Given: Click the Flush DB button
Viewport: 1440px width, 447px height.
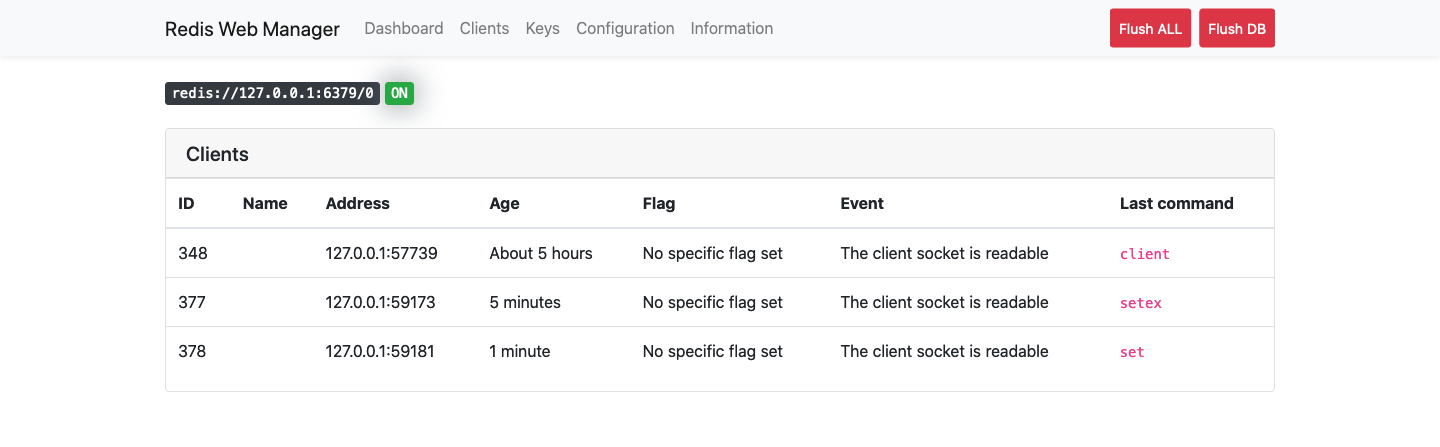Looking at the screenshot, I should click(x=1236, y=29).
